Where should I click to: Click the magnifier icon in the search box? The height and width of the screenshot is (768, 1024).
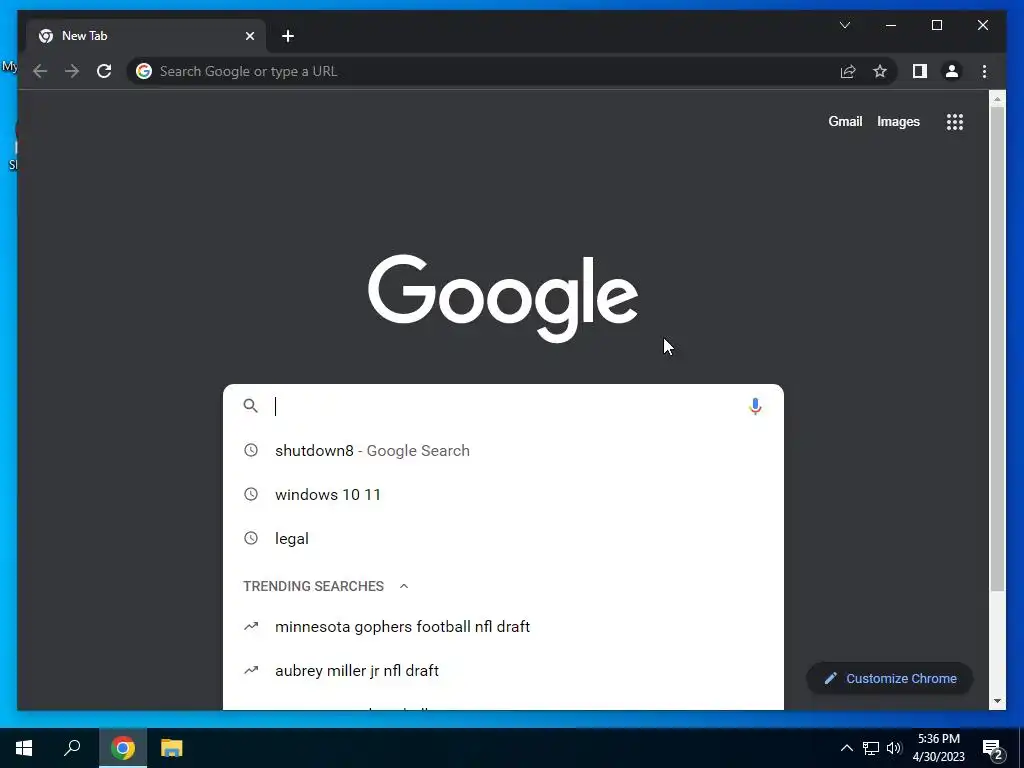(250, 406)
